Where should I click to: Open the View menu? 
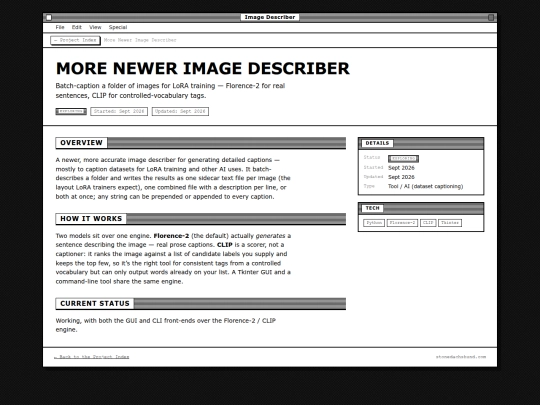point(95,27)
